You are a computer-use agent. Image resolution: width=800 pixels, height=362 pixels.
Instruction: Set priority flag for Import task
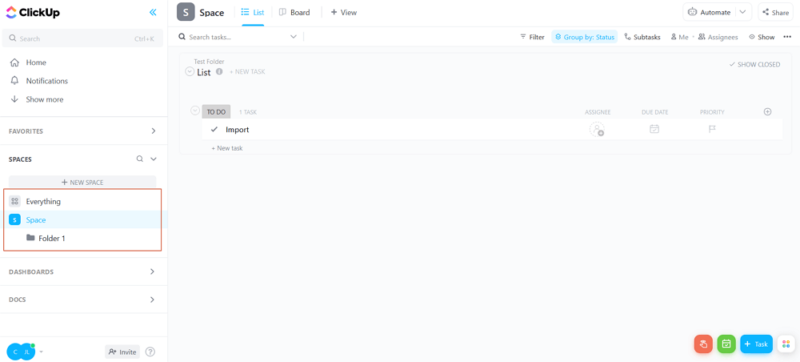tap(712, 129)
